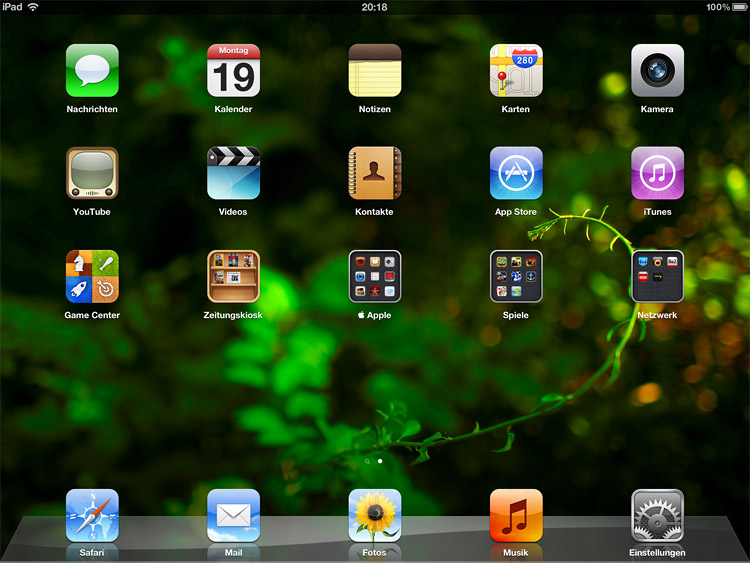Tap the iPad label in status bar
Viewport: 750px width, 563px height.
[x=12, y=7]
